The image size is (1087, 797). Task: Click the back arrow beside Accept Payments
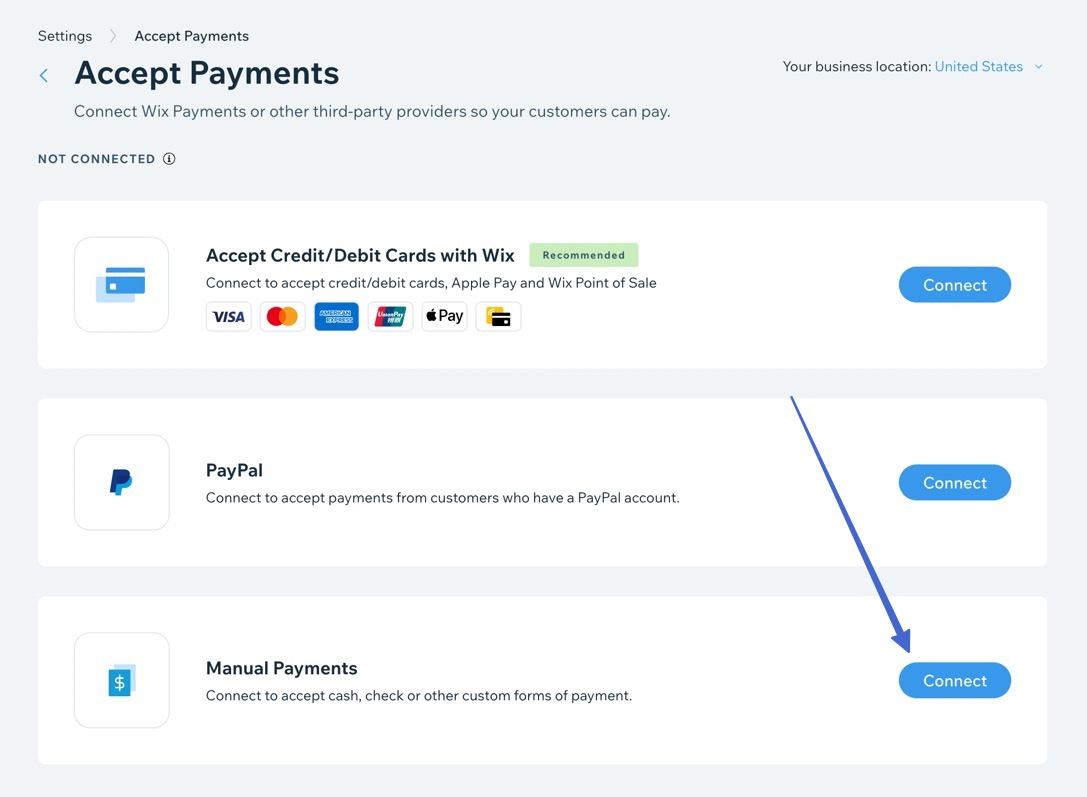pyautogui.click(x=43, y=75)
